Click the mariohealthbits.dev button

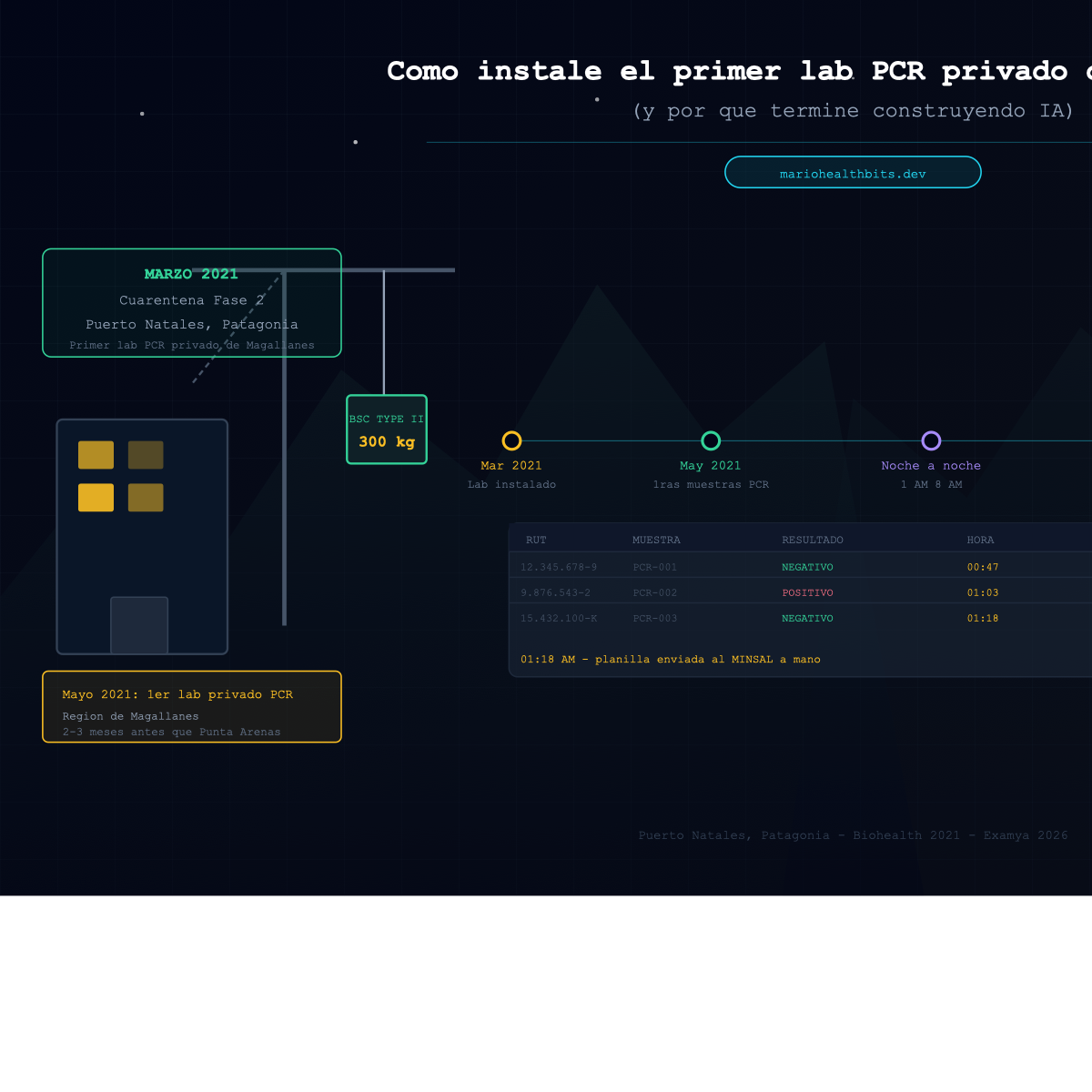click(853, 172)
